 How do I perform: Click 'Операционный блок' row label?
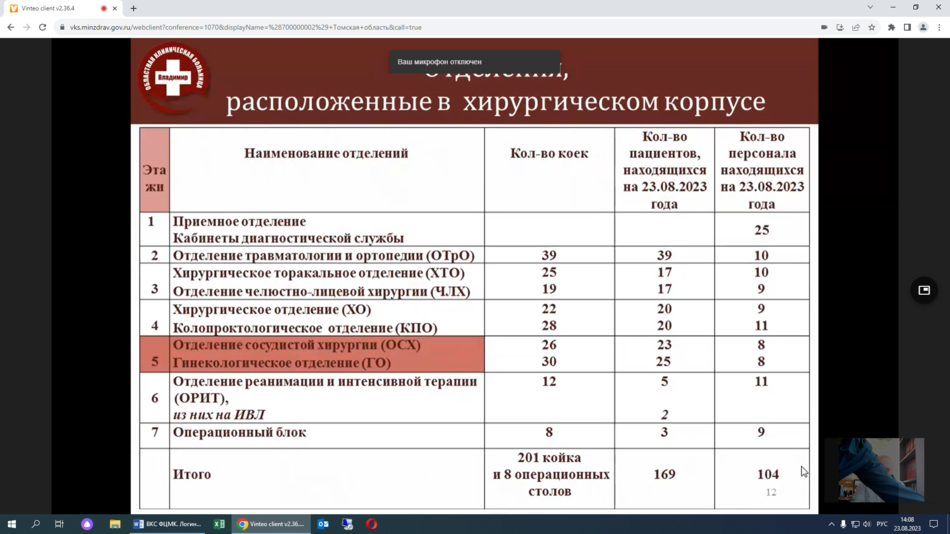(x=239, y=433)
